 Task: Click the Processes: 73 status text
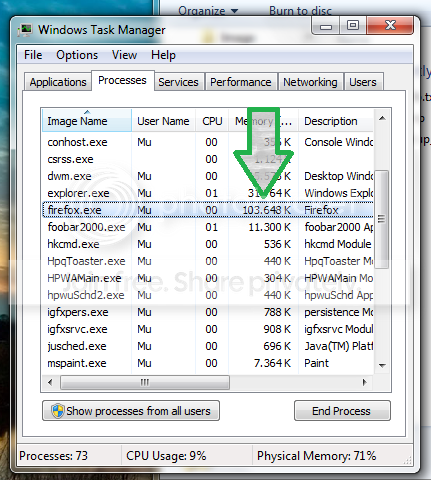click(53, 456)
